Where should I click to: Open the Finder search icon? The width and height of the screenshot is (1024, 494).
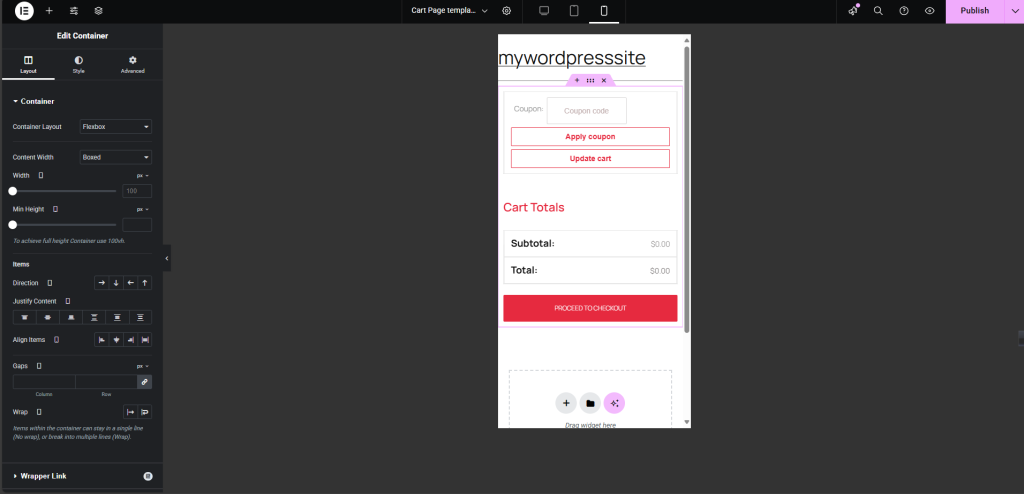coord(878,10)
